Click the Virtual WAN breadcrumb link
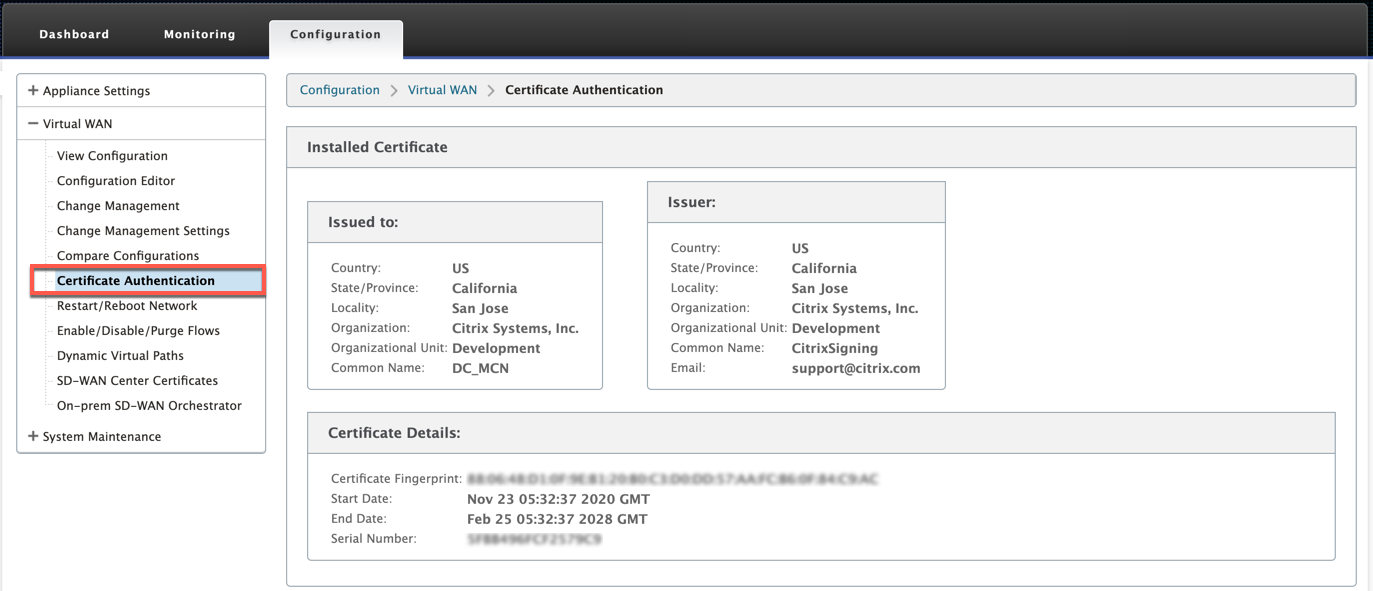 point(442,90)
